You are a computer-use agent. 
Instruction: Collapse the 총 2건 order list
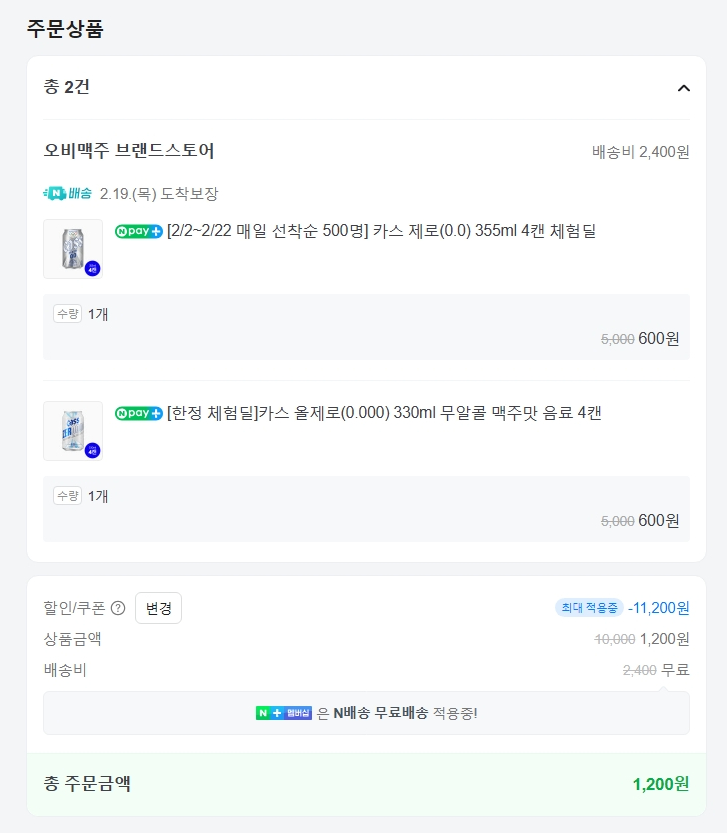pos(684,88)
